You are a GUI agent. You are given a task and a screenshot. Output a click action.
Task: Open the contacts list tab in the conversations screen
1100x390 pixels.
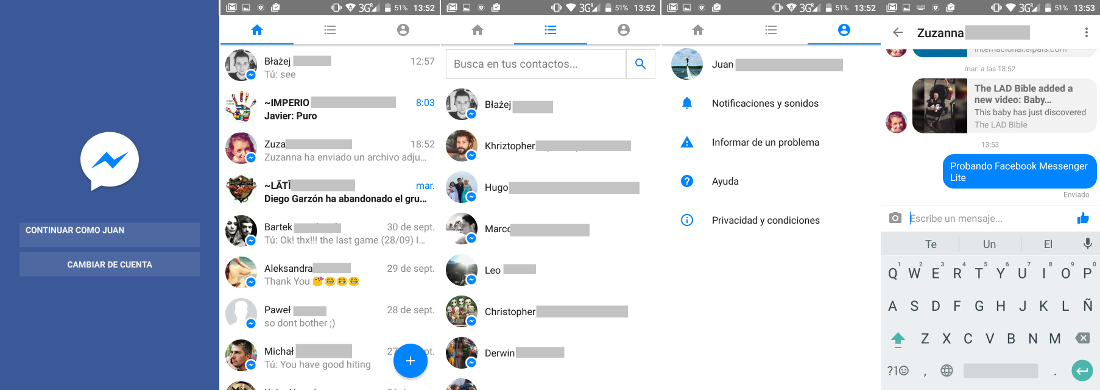(x=330, y=30)
